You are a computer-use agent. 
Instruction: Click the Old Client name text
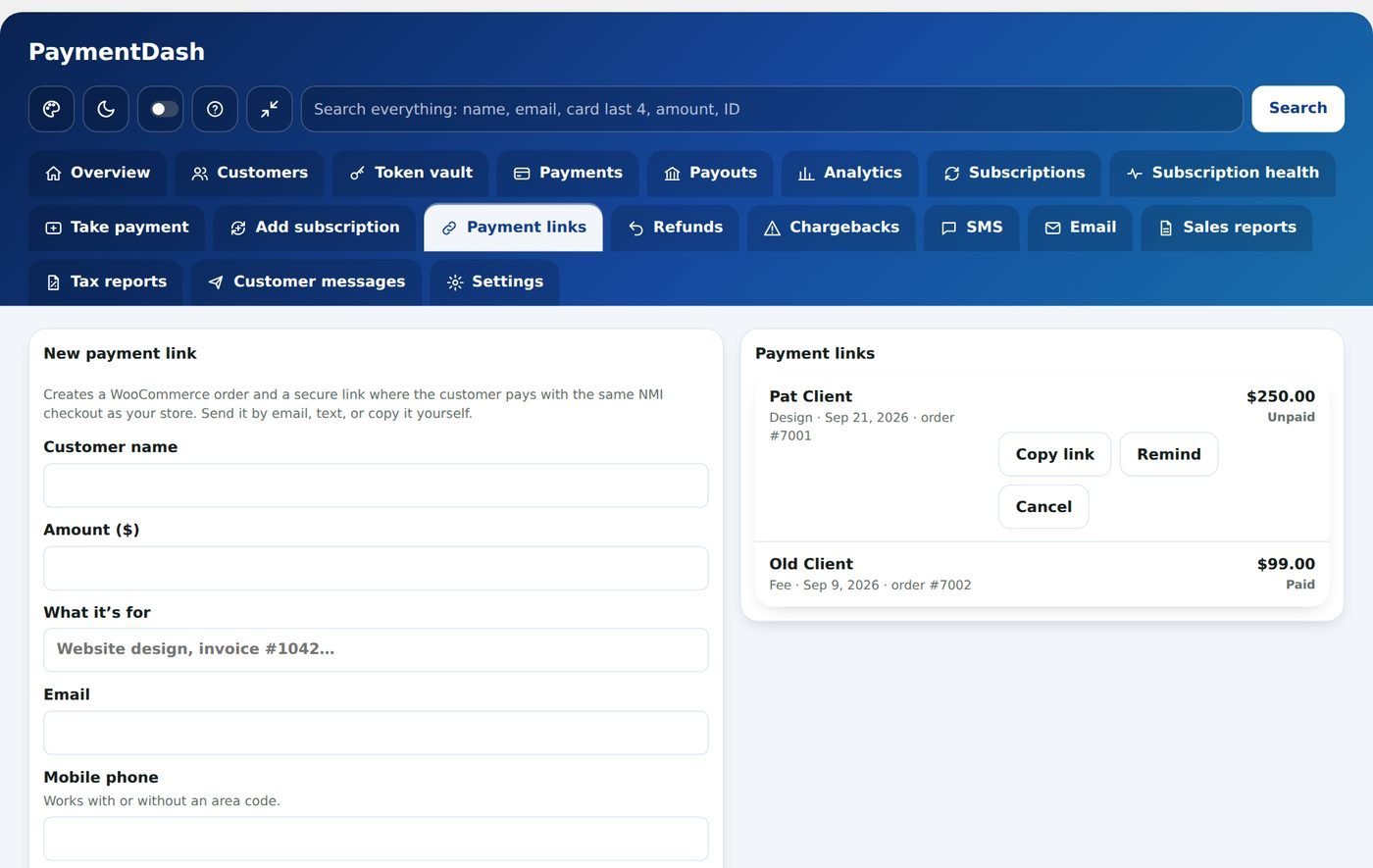[811, 564]
